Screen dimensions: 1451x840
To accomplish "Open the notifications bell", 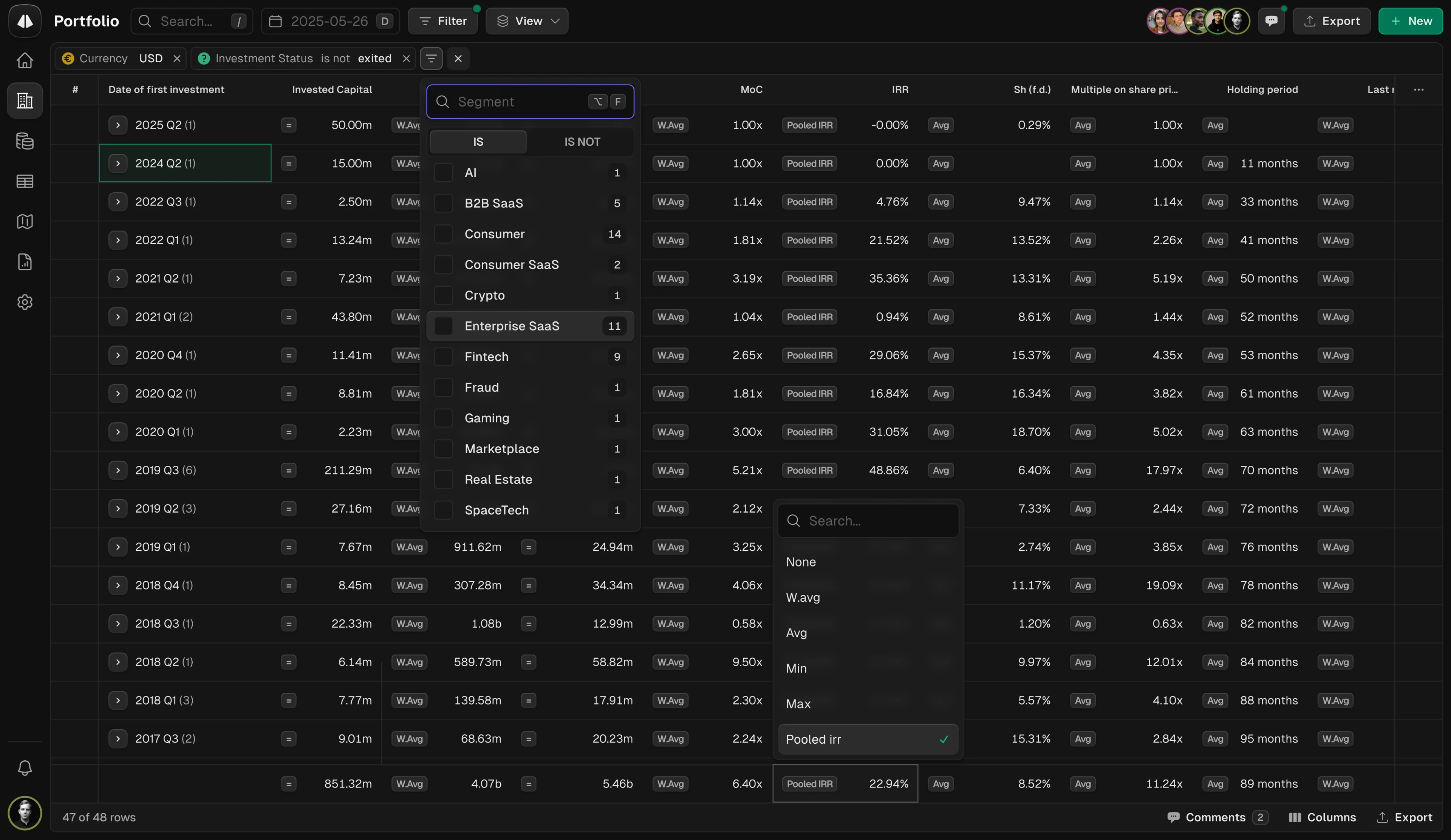I will pyautogui.click(x=25, y=767).
